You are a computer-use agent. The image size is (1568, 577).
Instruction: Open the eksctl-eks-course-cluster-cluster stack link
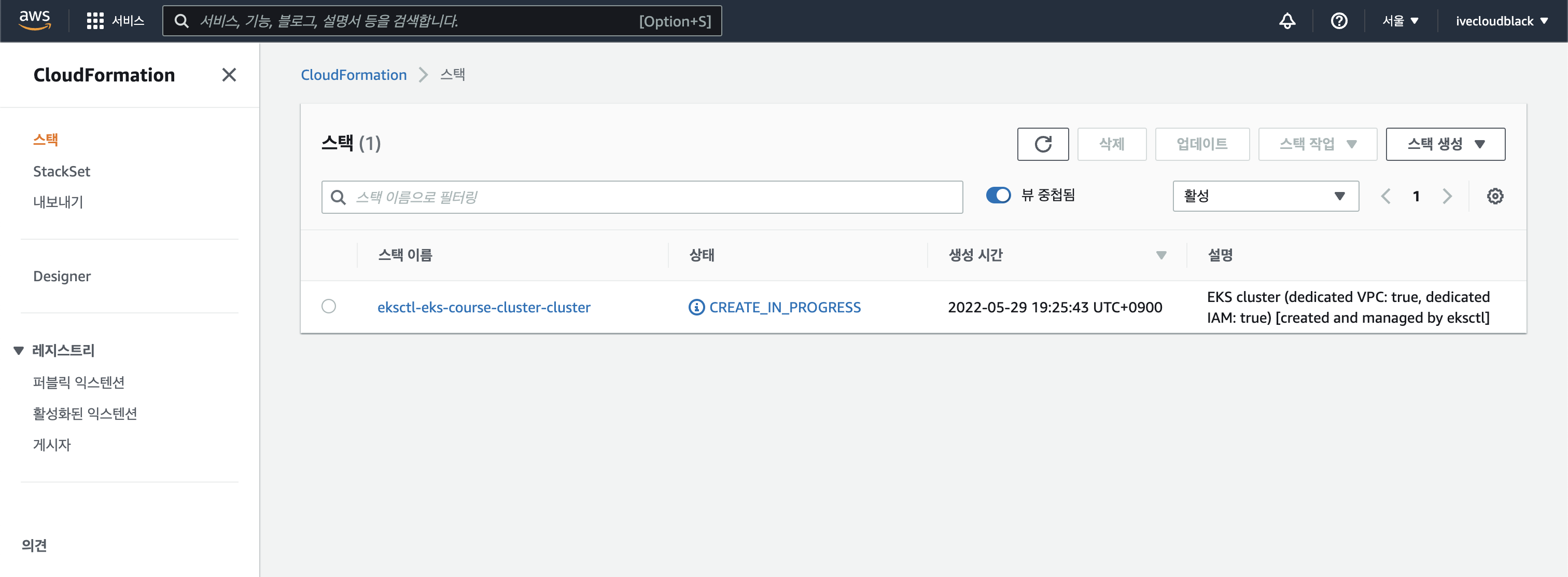[484, 307]
